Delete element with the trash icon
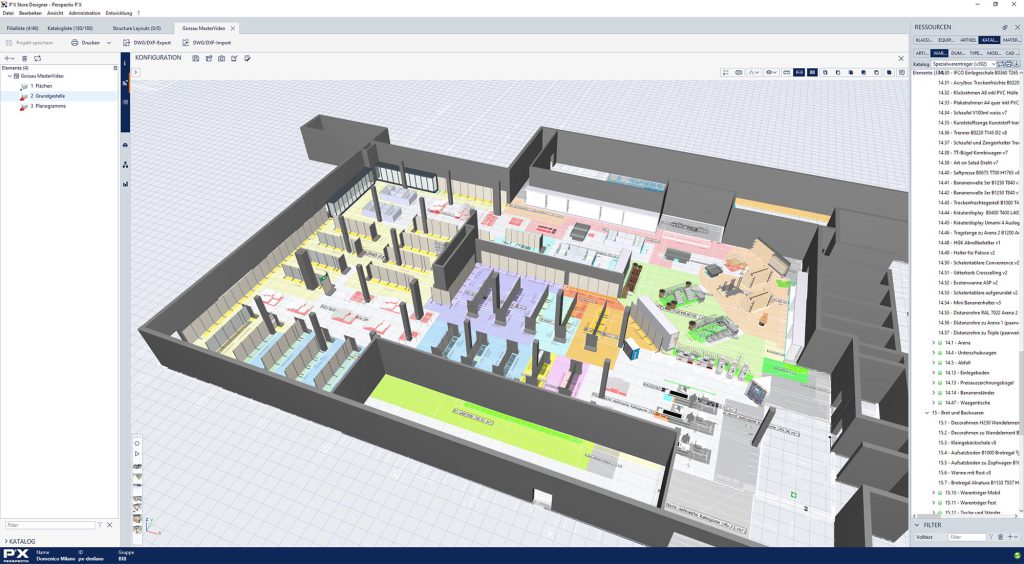Viewport: 1024px width, 564px height. (25, 58)
